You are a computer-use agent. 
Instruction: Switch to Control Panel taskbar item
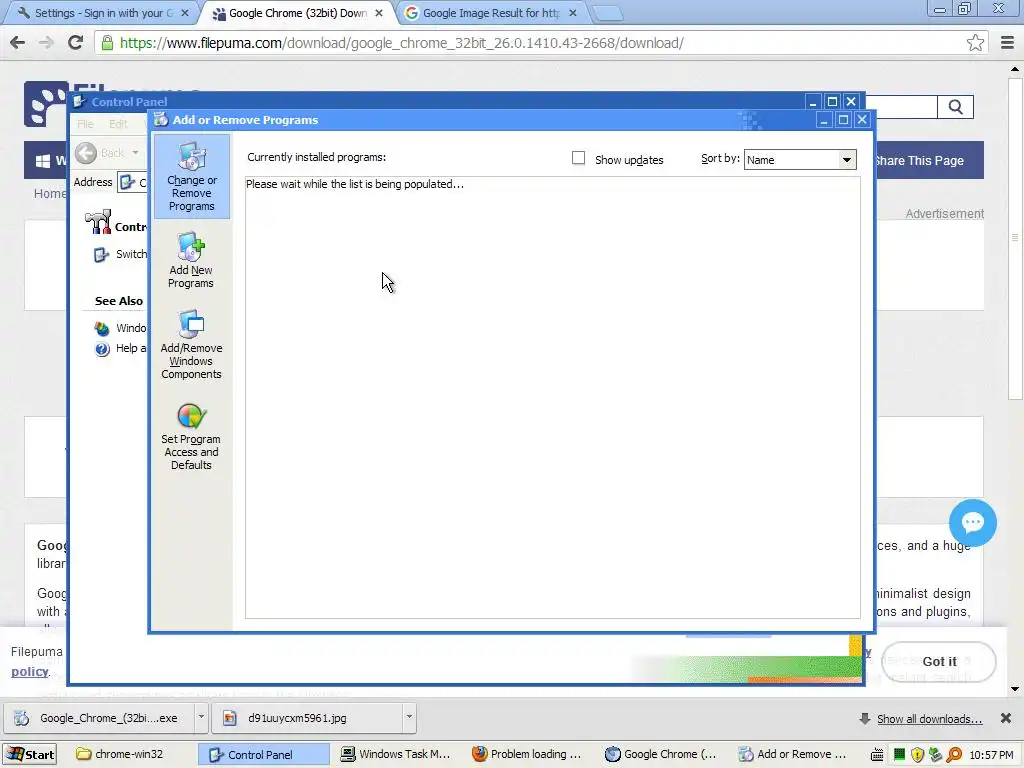click(264, 754)
